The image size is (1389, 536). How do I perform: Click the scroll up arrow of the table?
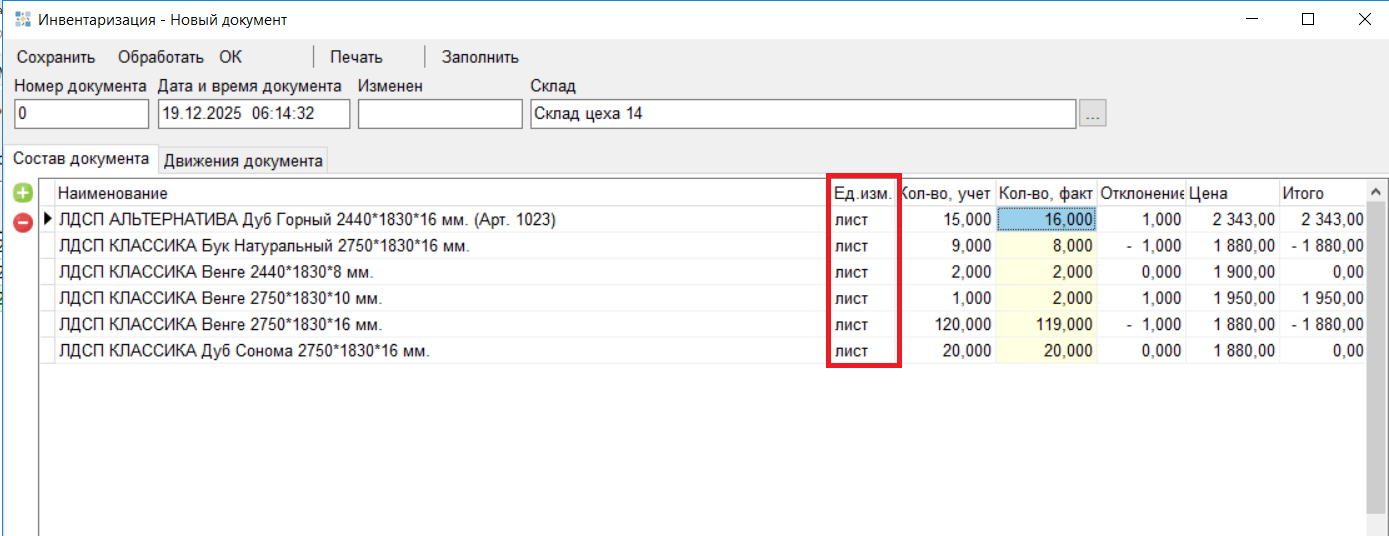1377,192
